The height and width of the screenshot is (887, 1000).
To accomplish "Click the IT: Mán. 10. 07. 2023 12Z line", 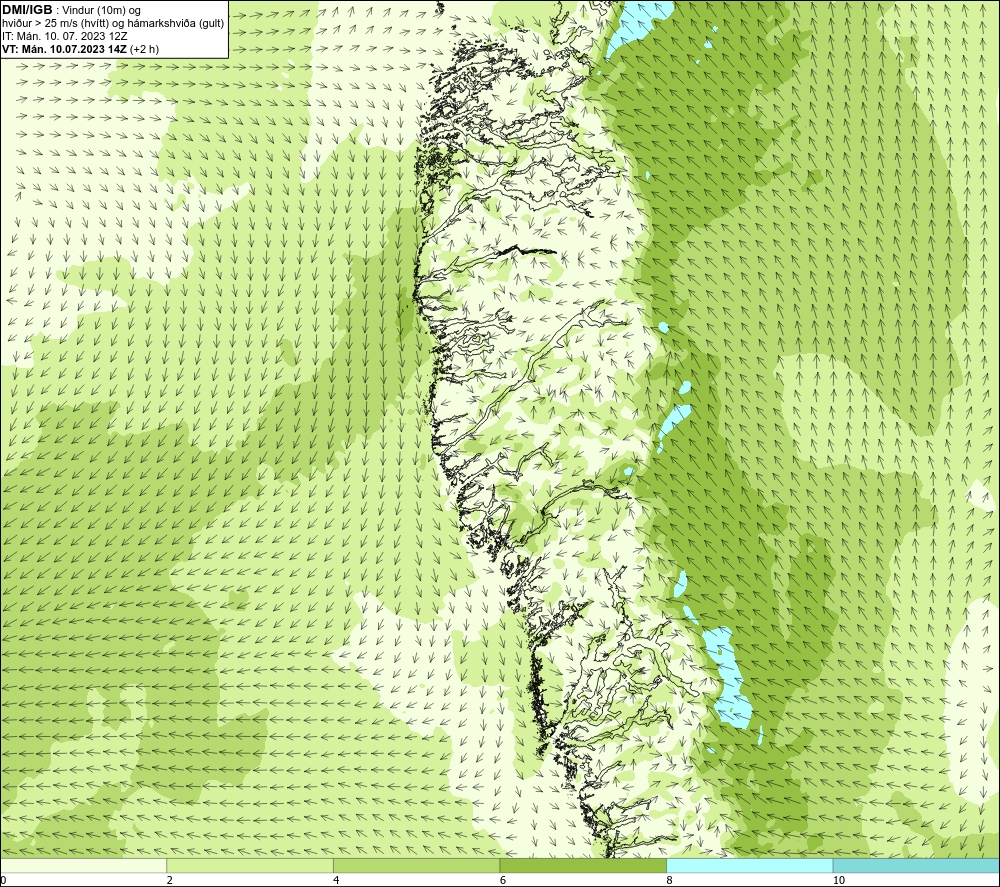I will tap(65, 36).
